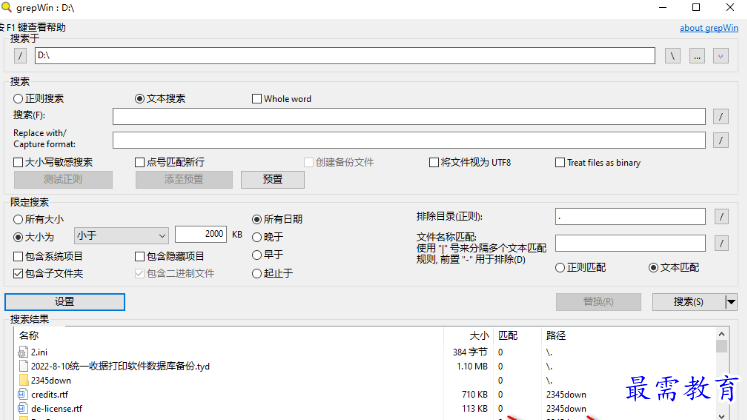Open the 小于 size comparison dropdown
This screenshot has width=747, height=420.
pos(121,236)
